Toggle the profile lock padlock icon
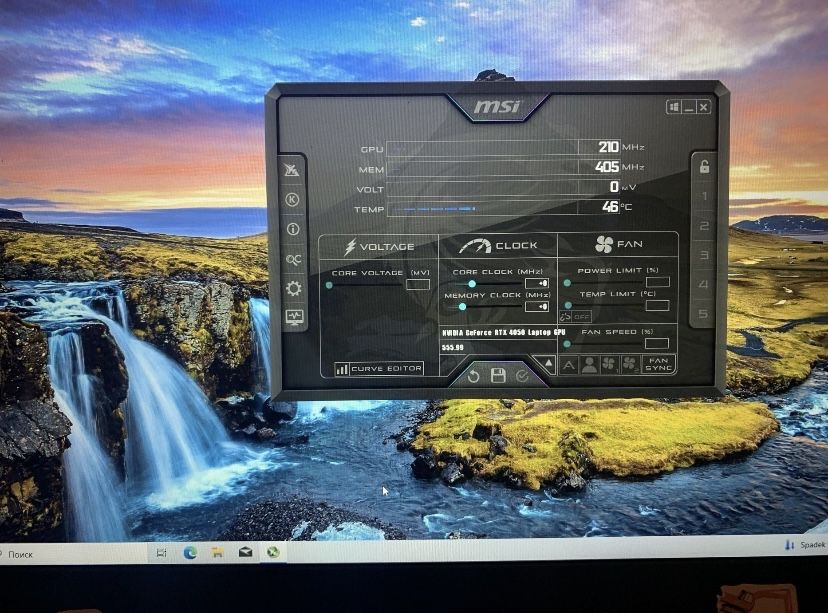 tap(704, 167)
